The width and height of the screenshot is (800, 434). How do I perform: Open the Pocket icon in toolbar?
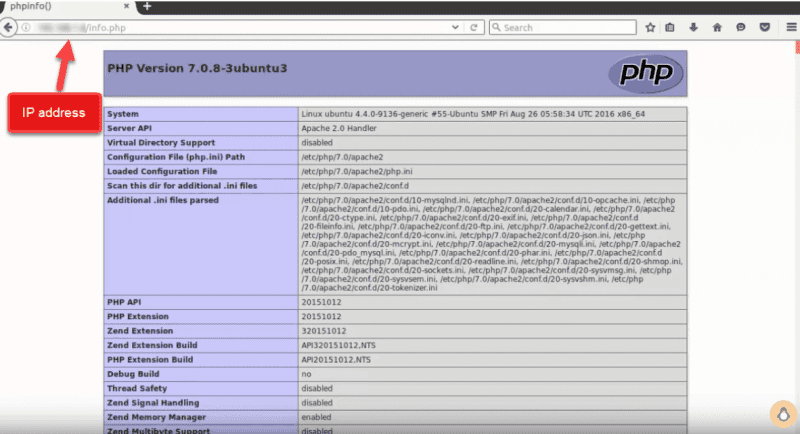764,28
